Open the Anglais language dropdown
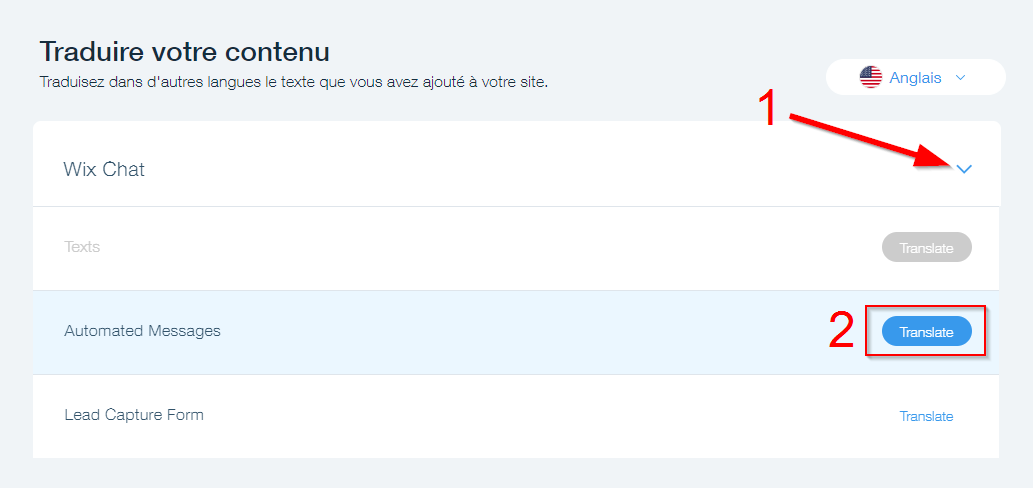Image resolution: width=1033 pixels, height=488 pixels. pos(915,77)
